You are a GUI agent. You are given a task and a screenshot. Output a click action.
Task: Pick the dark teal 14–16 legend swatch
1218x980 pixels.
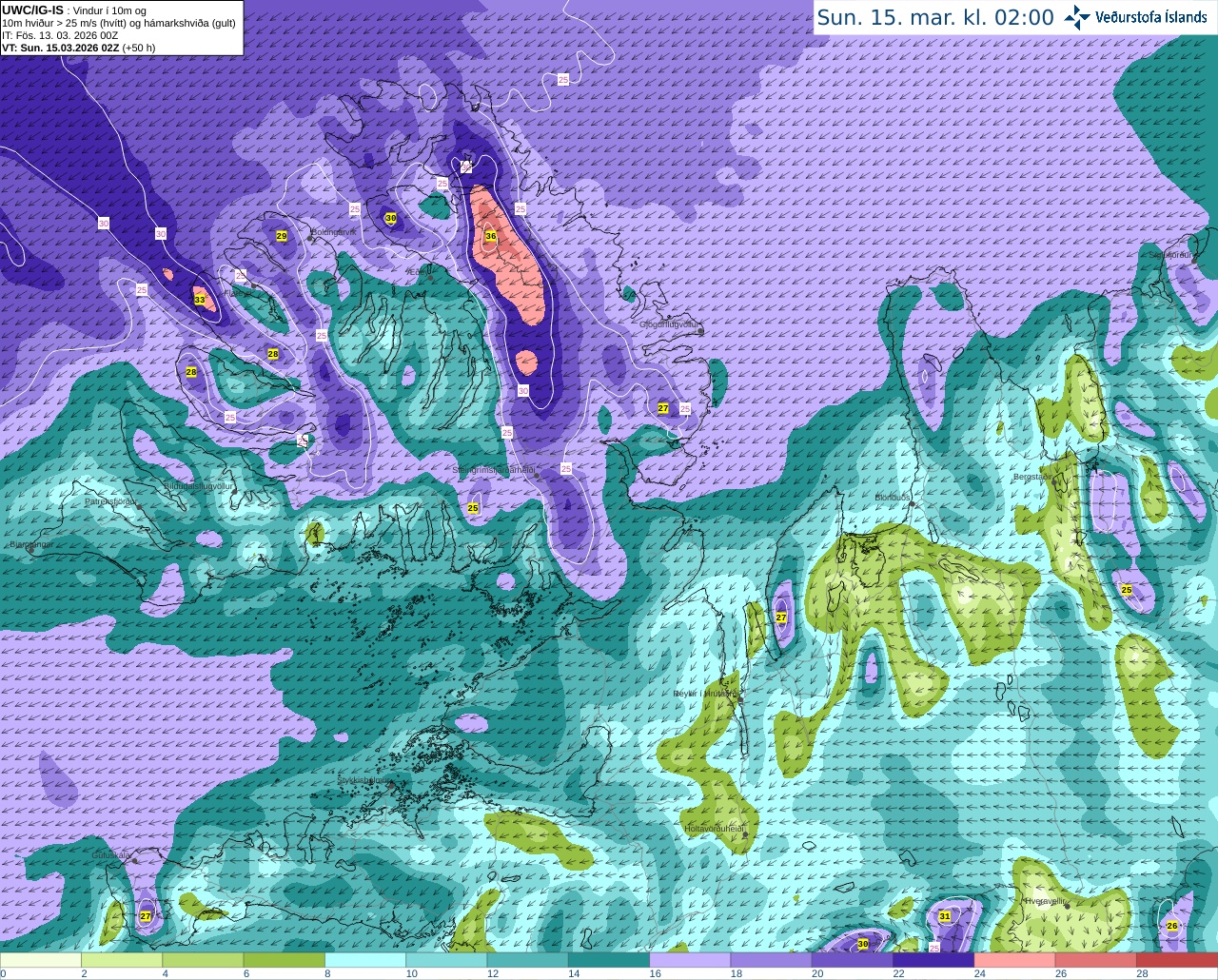point(609,960)
